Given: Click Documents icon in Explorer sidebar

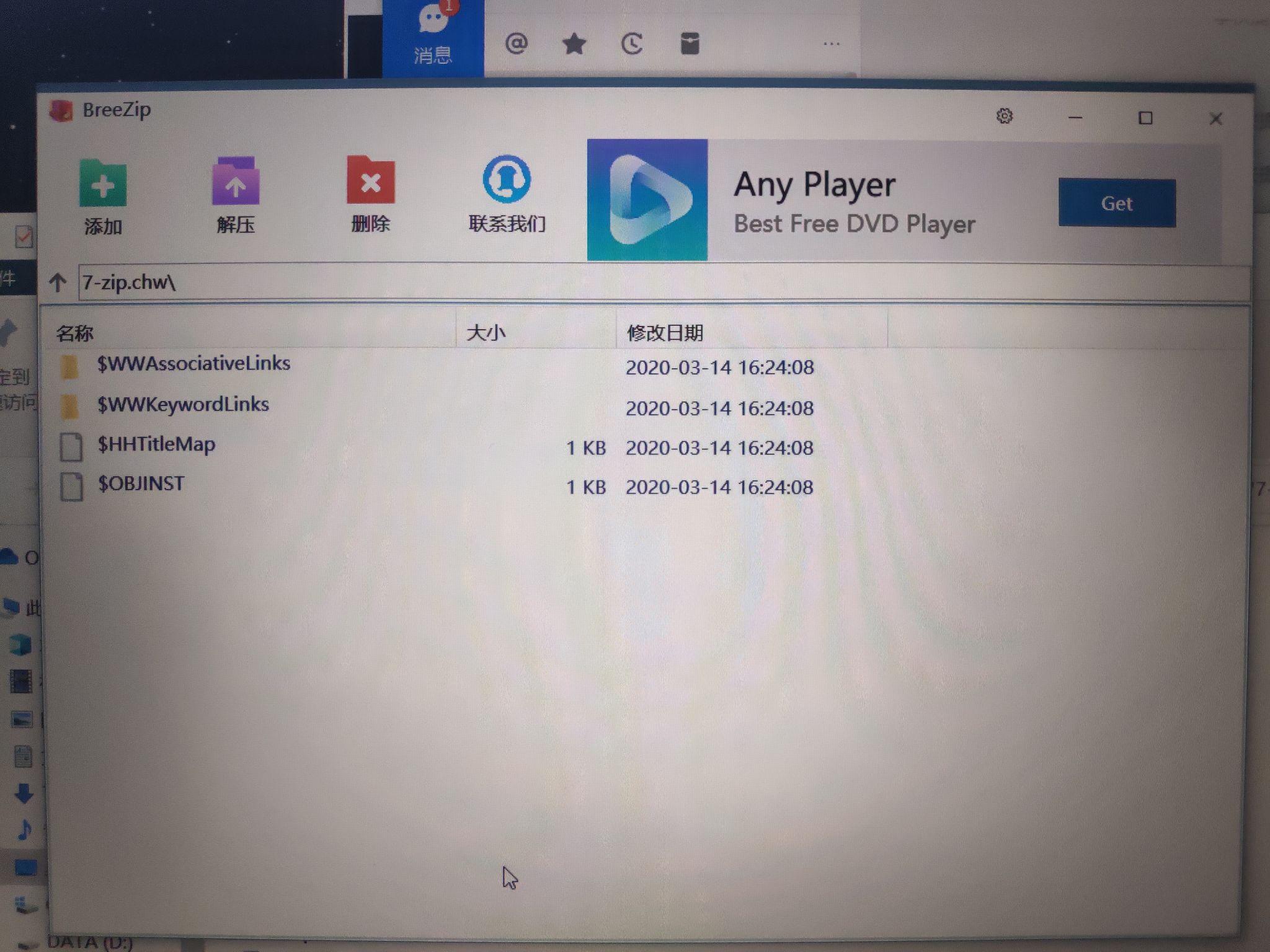Looking at the screenshot, I should pyautogui.click(x=22, y=757).
